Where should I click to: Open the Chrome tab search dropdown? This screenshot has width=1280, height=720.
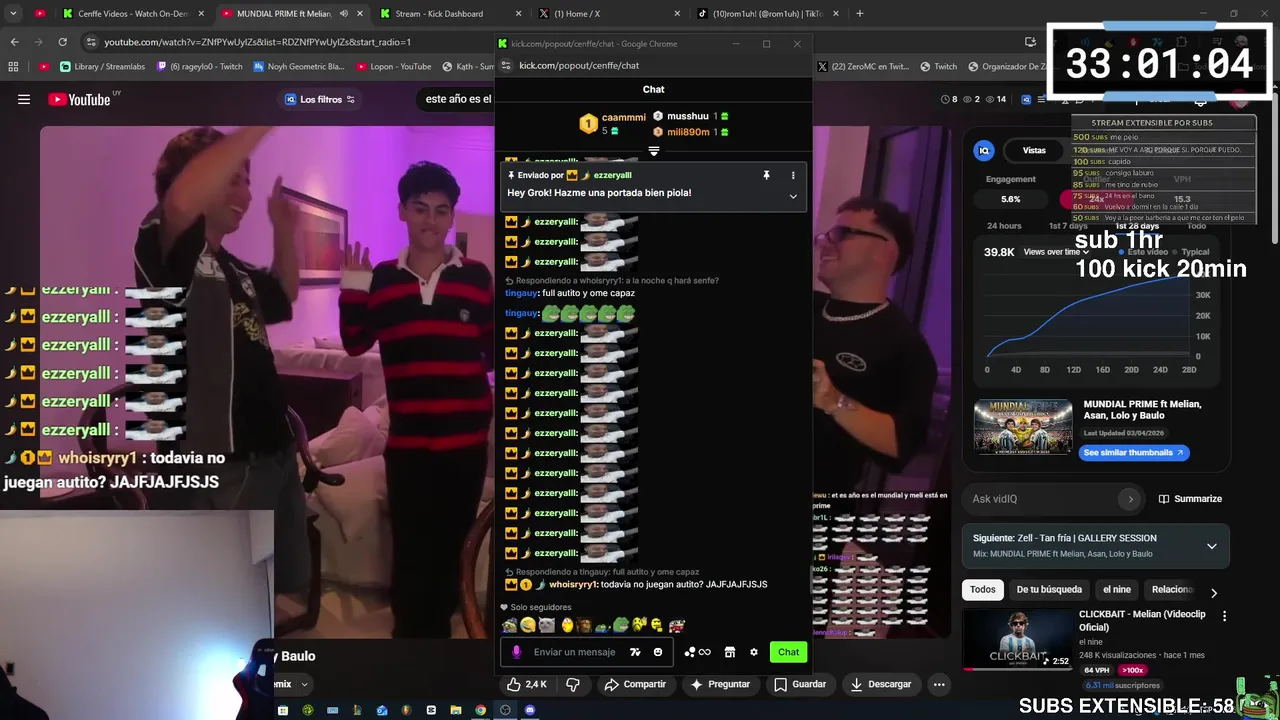pyautogui.click(x=13, y=14)
